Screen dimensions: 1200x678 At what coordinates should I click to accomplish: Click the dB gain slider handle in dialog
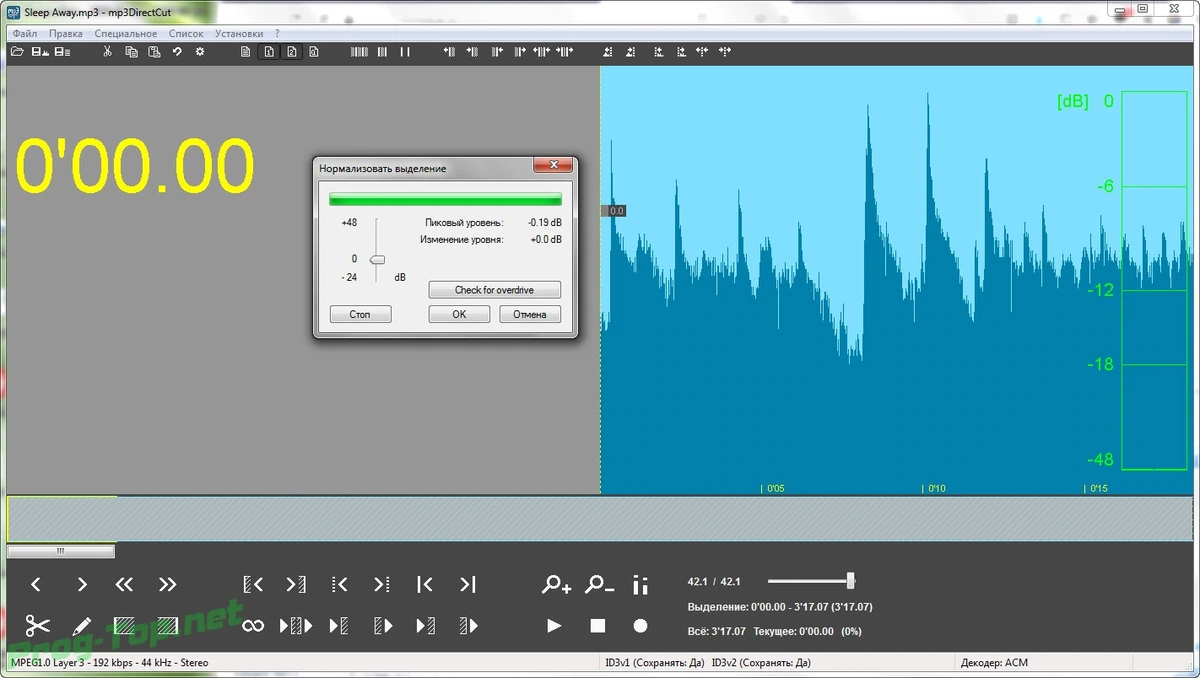click(x=377, y=259)
